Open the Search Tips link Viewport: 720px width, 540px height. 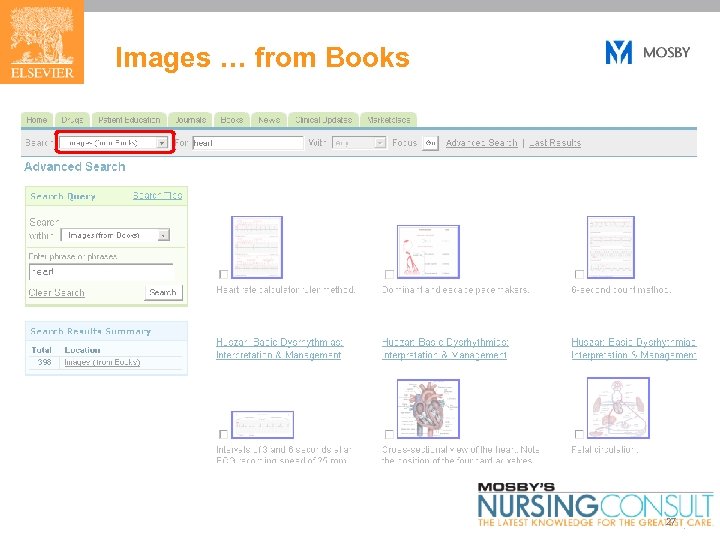[x=158, y=196]
